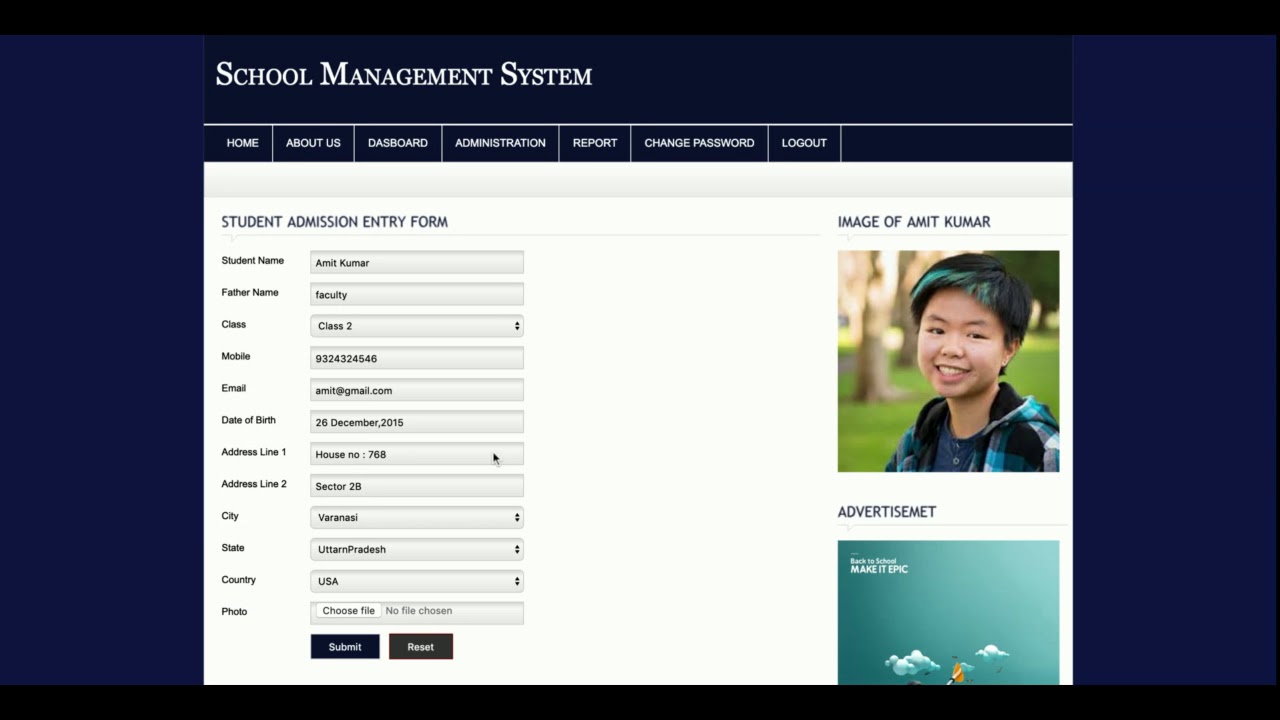
Task: Reset the admission form
Action: tap(421, 647)
